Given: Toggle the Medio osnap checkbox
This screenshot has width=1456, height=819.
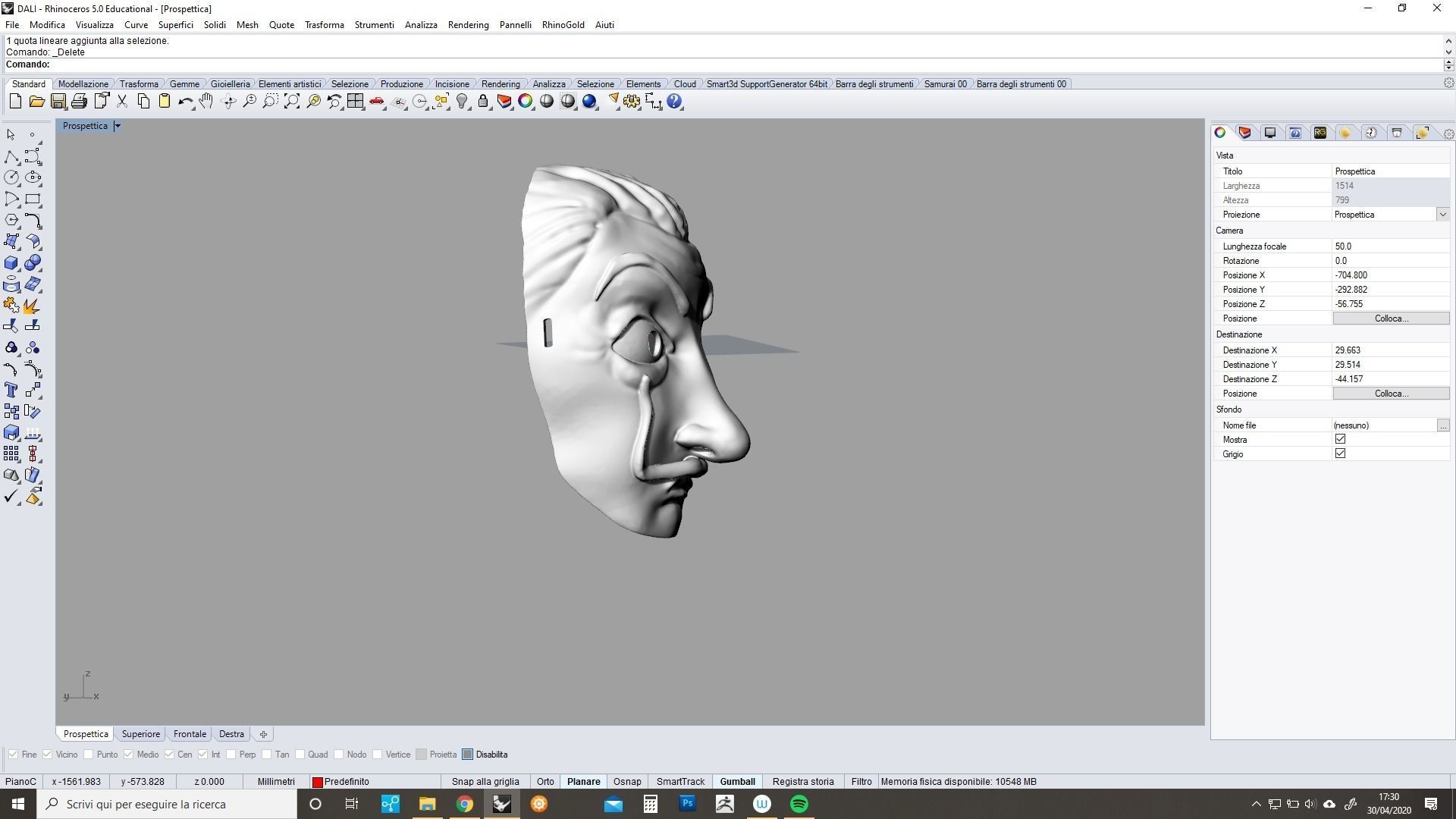Looking at the screenshot, I should (128, 755).
